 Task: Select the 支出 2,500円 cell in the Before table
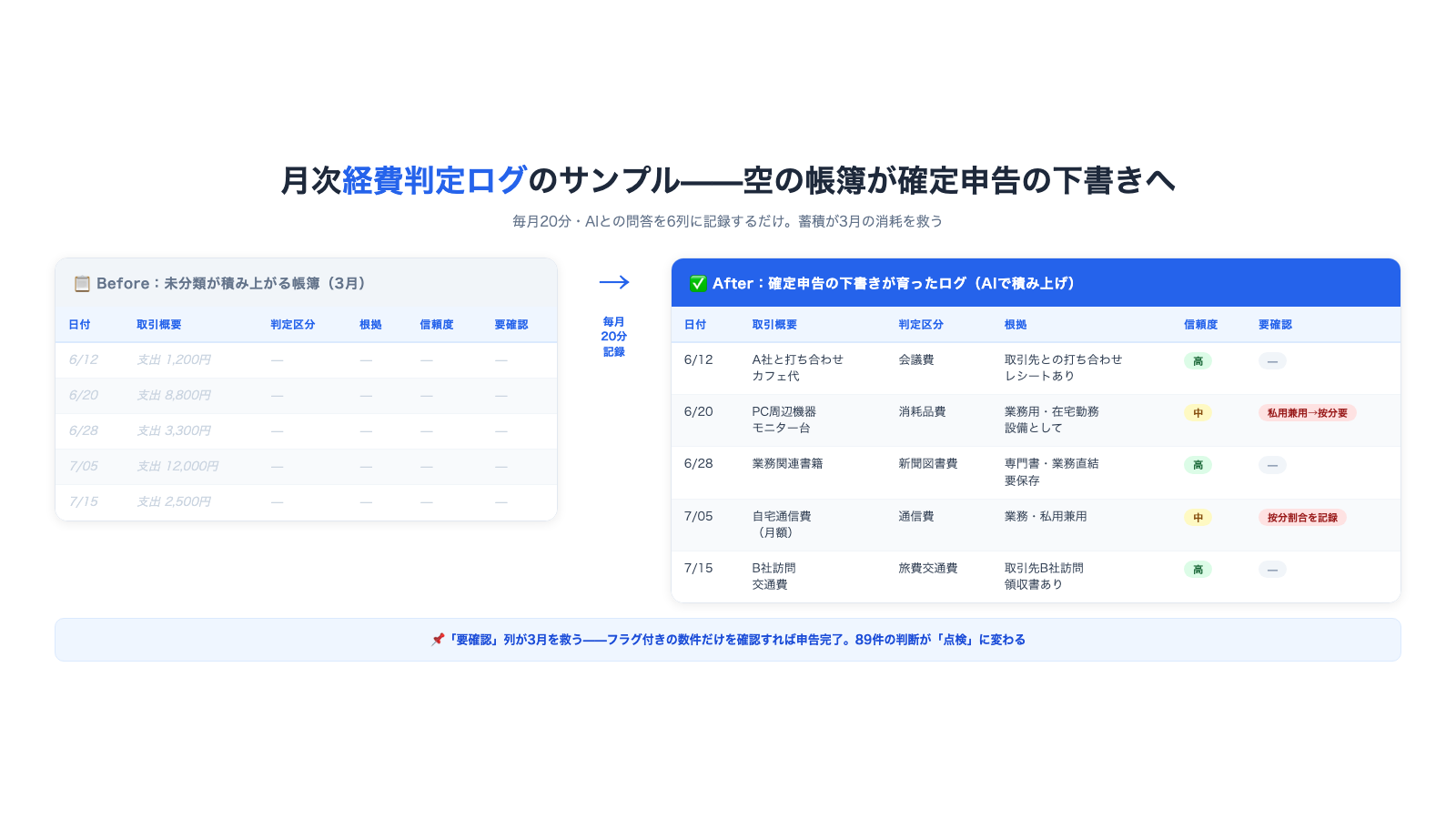174,502
